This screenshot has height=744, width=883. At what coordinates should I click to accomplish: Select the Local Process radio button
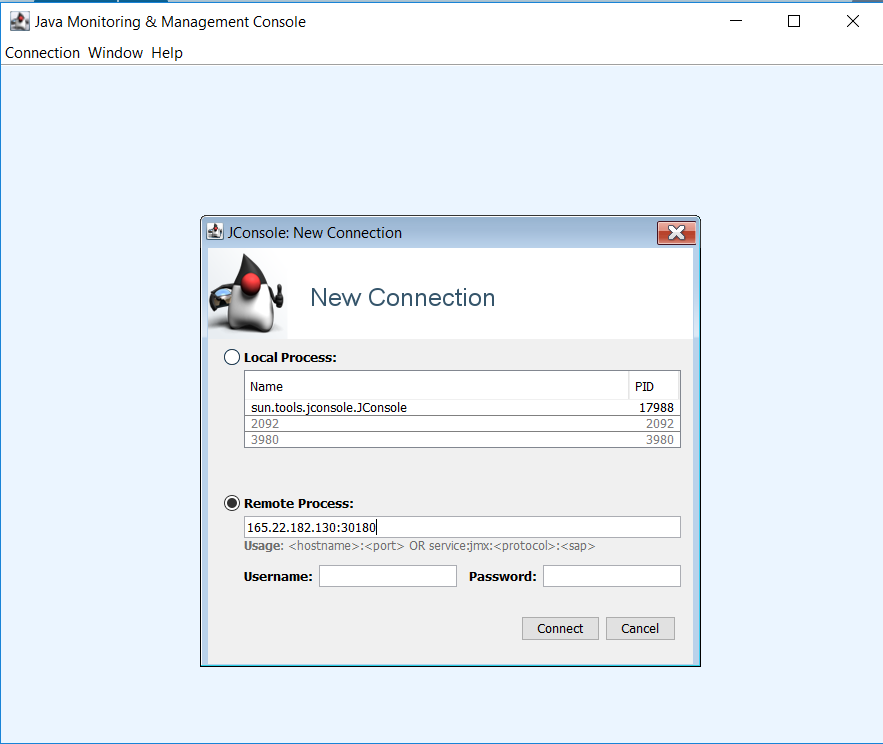[x=232, y=357]
